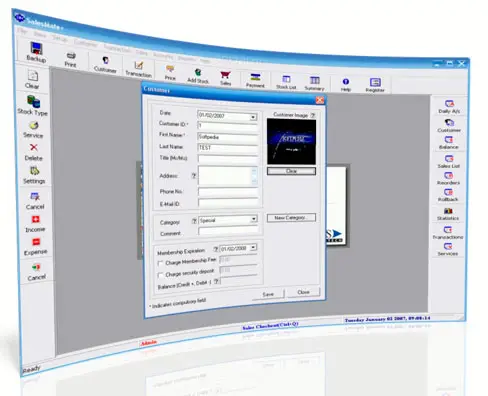Click the Backup disk icon
The image size is (488, 396).
point(36,48)
